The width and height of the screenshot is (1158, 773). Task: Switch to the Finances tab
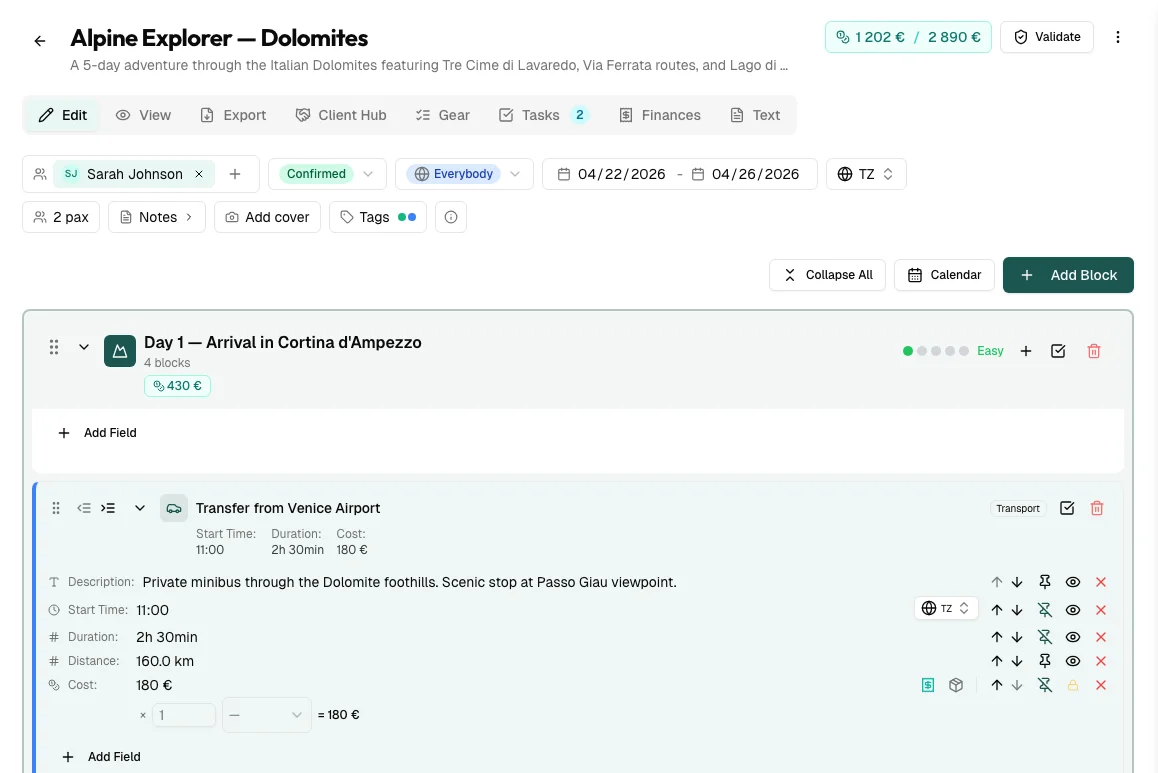[659, 115]
